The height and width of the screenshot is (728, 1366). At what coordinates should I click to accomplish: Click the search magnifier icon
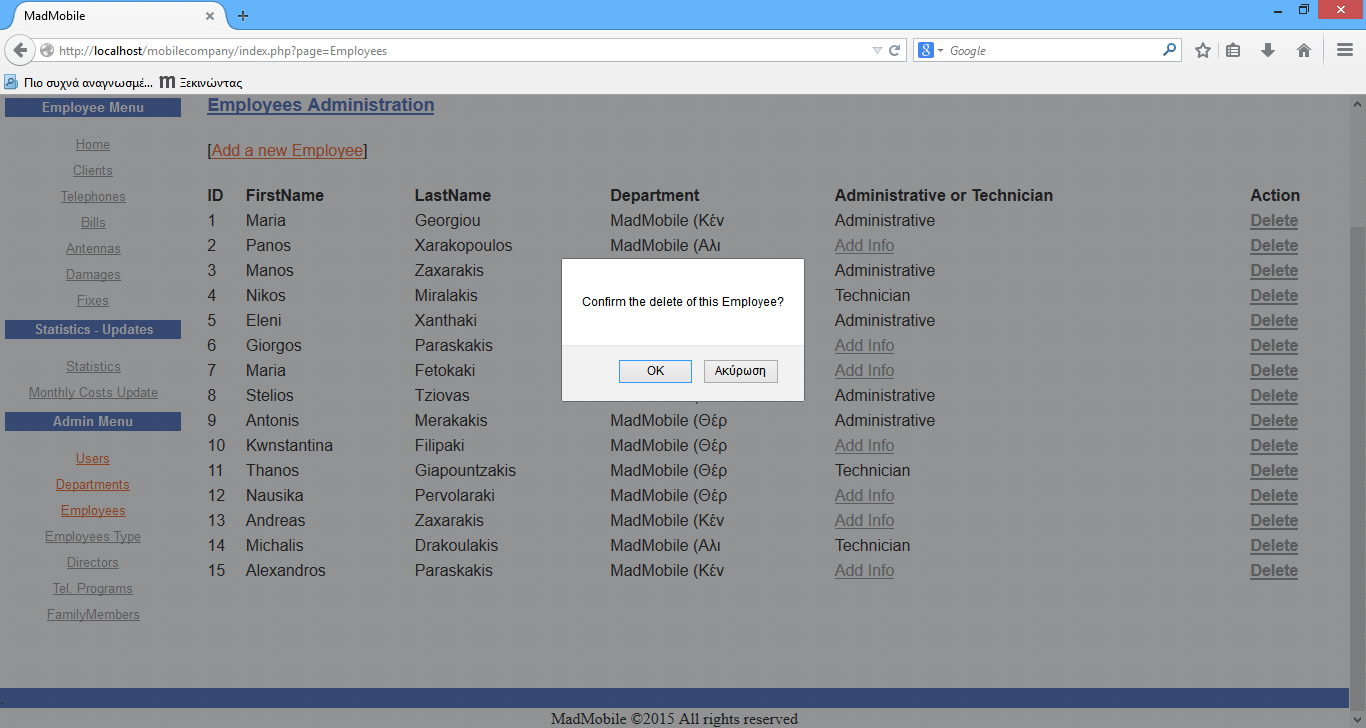[x=1169, y=49]
